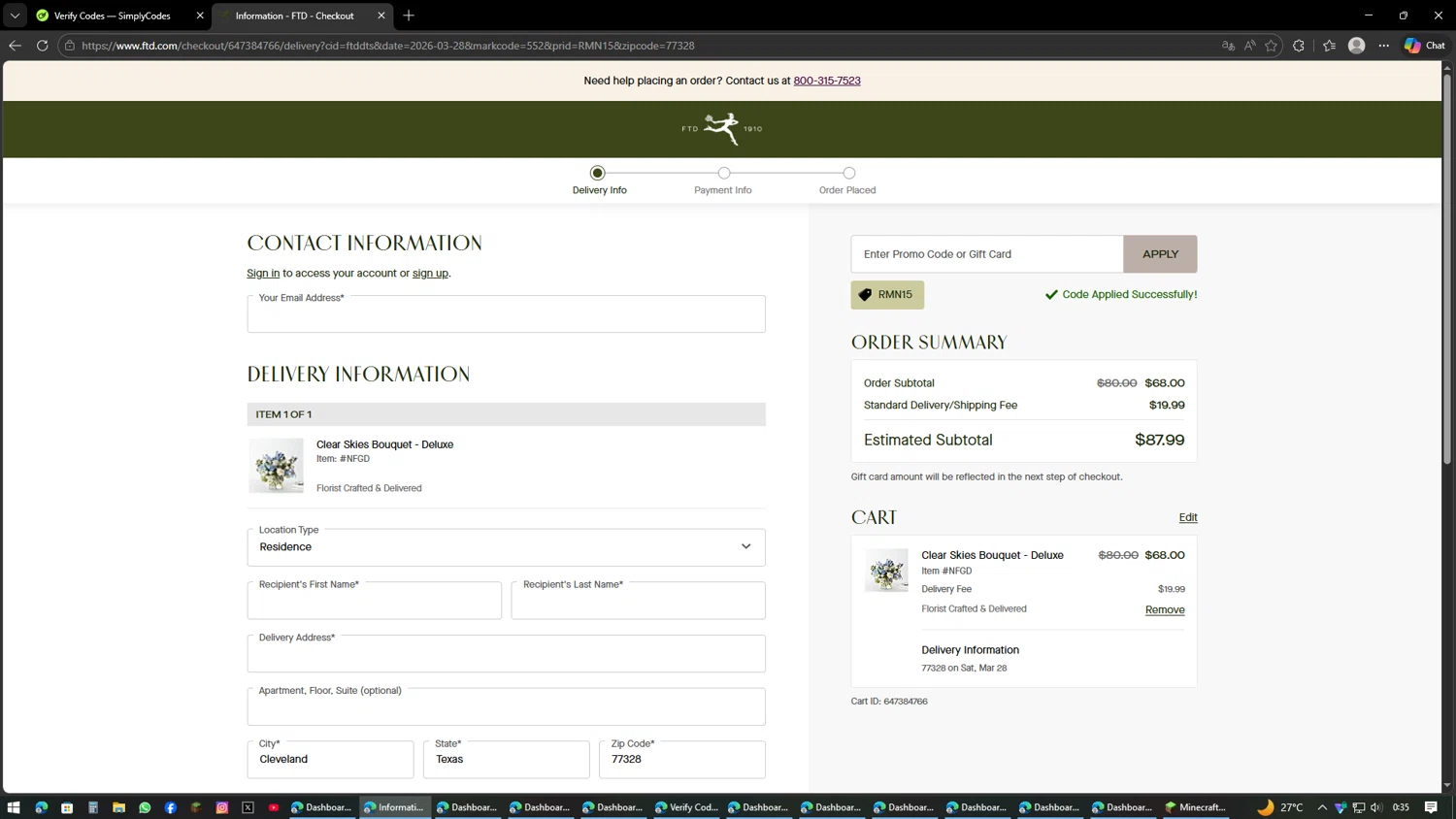This screenshot has width=1456, height=819.
Task: Click the Your Email Address field
Action: coord(506,314)
